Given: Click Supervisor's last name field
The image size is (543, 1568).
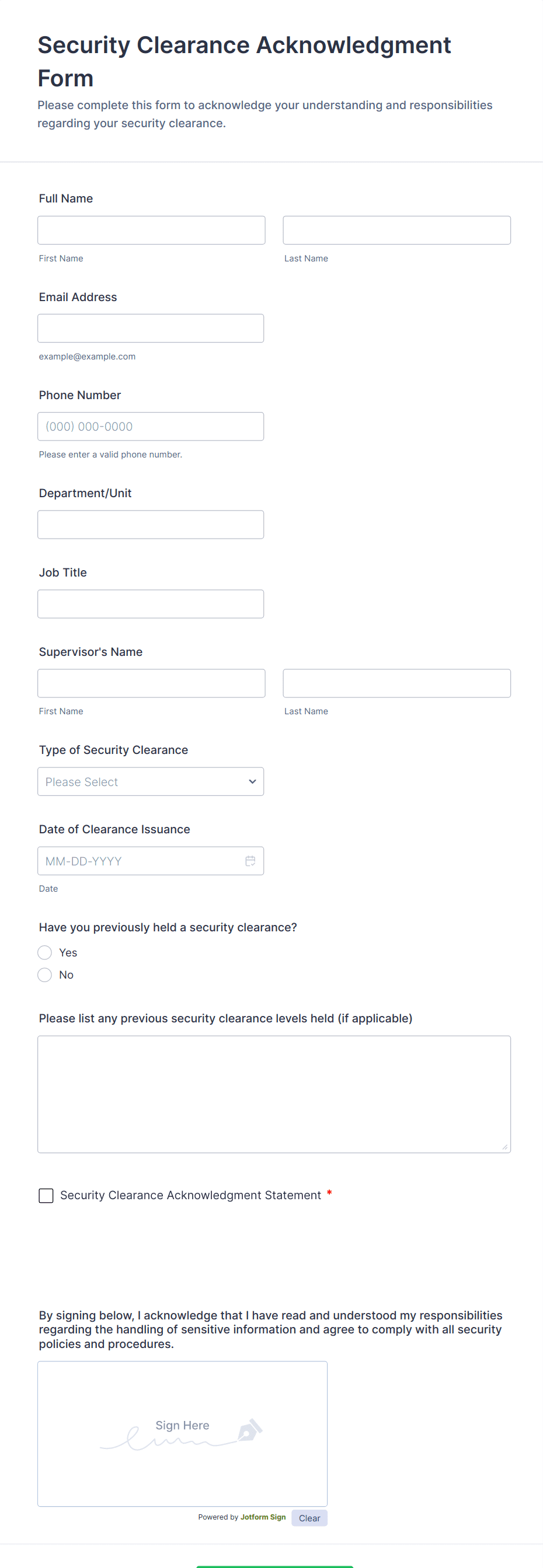Looking at the screenshot, I should pos(396,683).
